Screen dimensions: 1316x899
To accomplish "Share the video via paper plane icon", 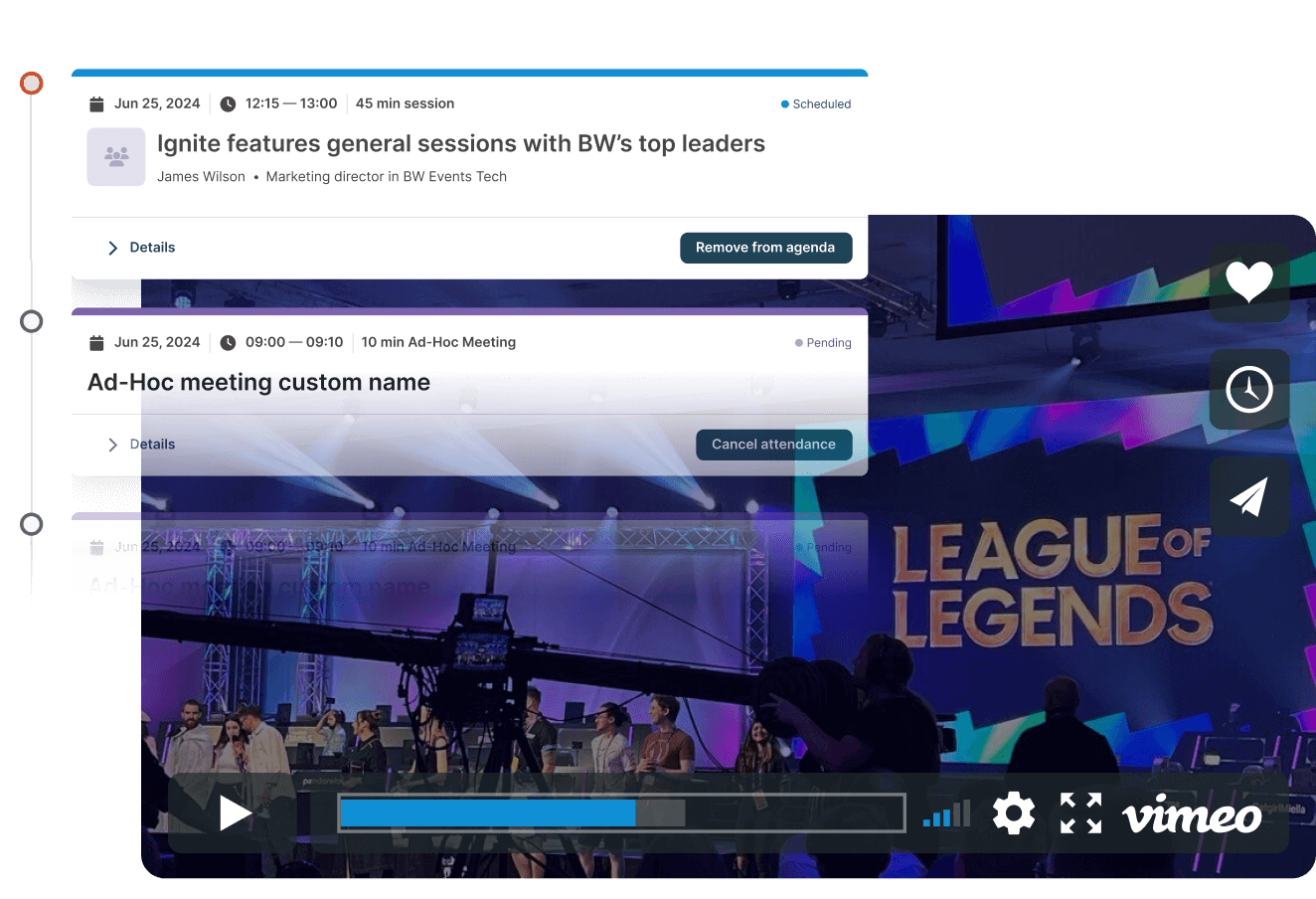I will click(1249, 497).
